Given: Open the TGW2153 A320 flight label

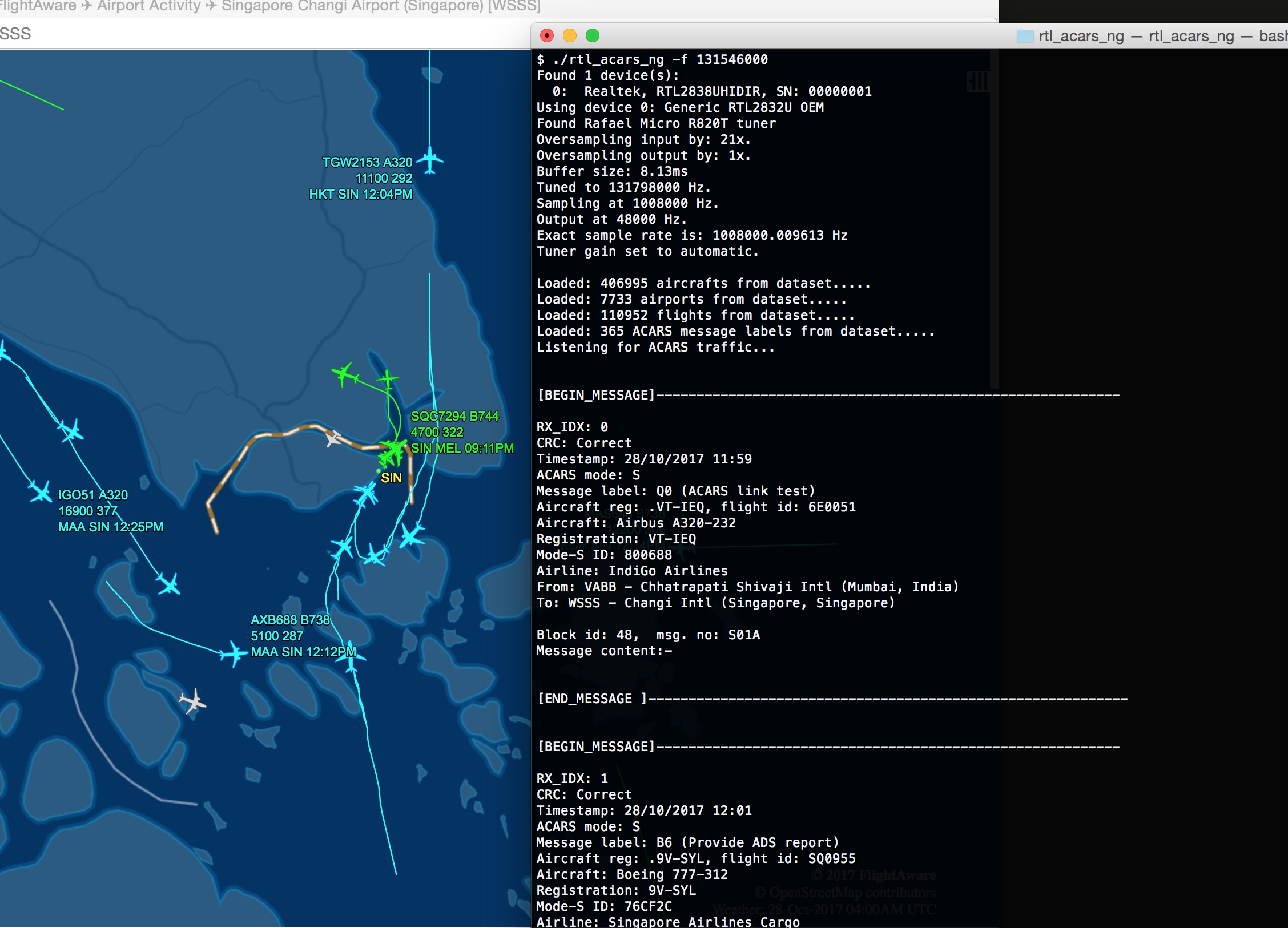Looking at the screenshot, I should (361, 178).
